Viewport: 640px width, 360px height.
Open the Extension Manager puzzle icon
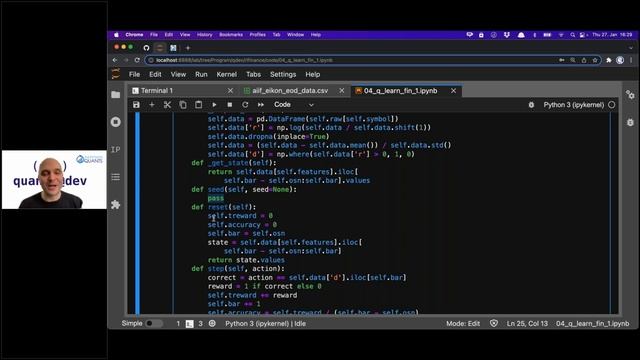[x=116, y=204]
